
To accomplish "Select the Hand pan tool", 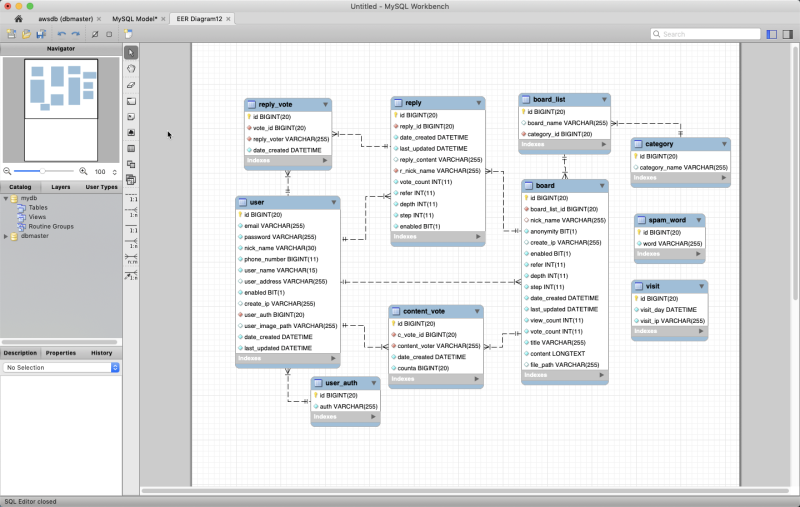I will pos(131,68).
